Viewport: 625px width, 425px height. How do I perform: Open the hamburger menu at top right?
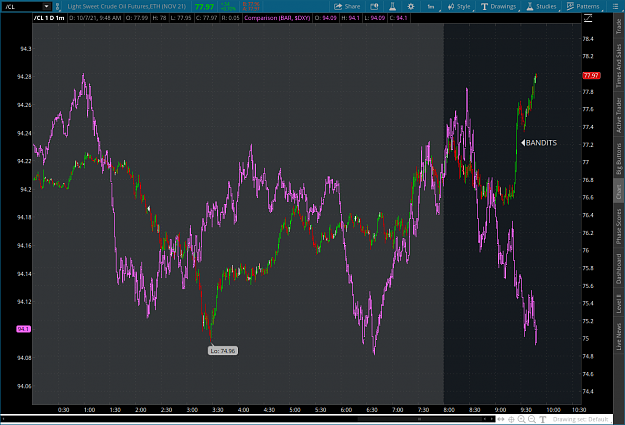[x=615, y=6]
